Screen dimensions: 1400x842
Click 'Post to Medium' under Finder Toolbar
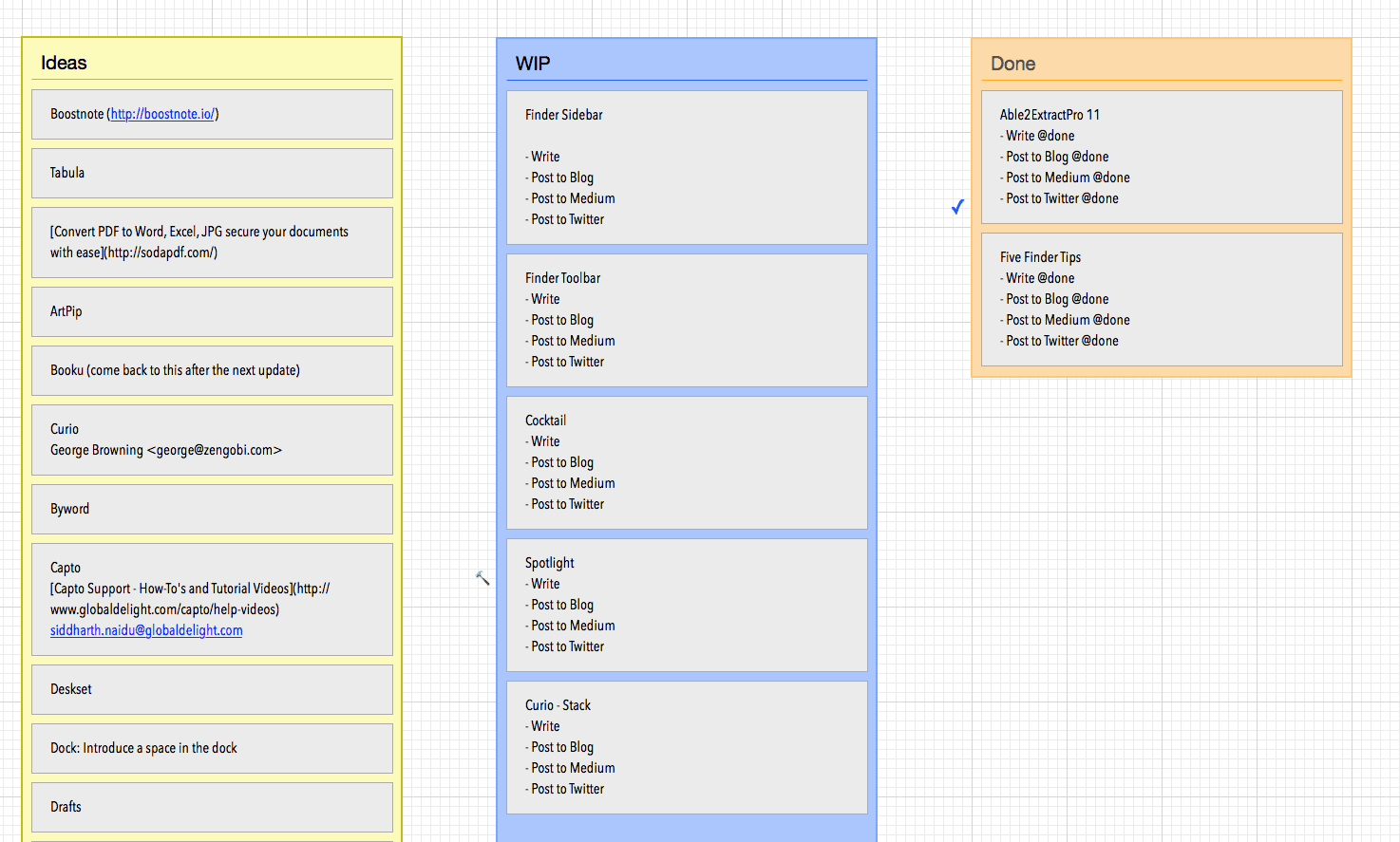point(570,341)
